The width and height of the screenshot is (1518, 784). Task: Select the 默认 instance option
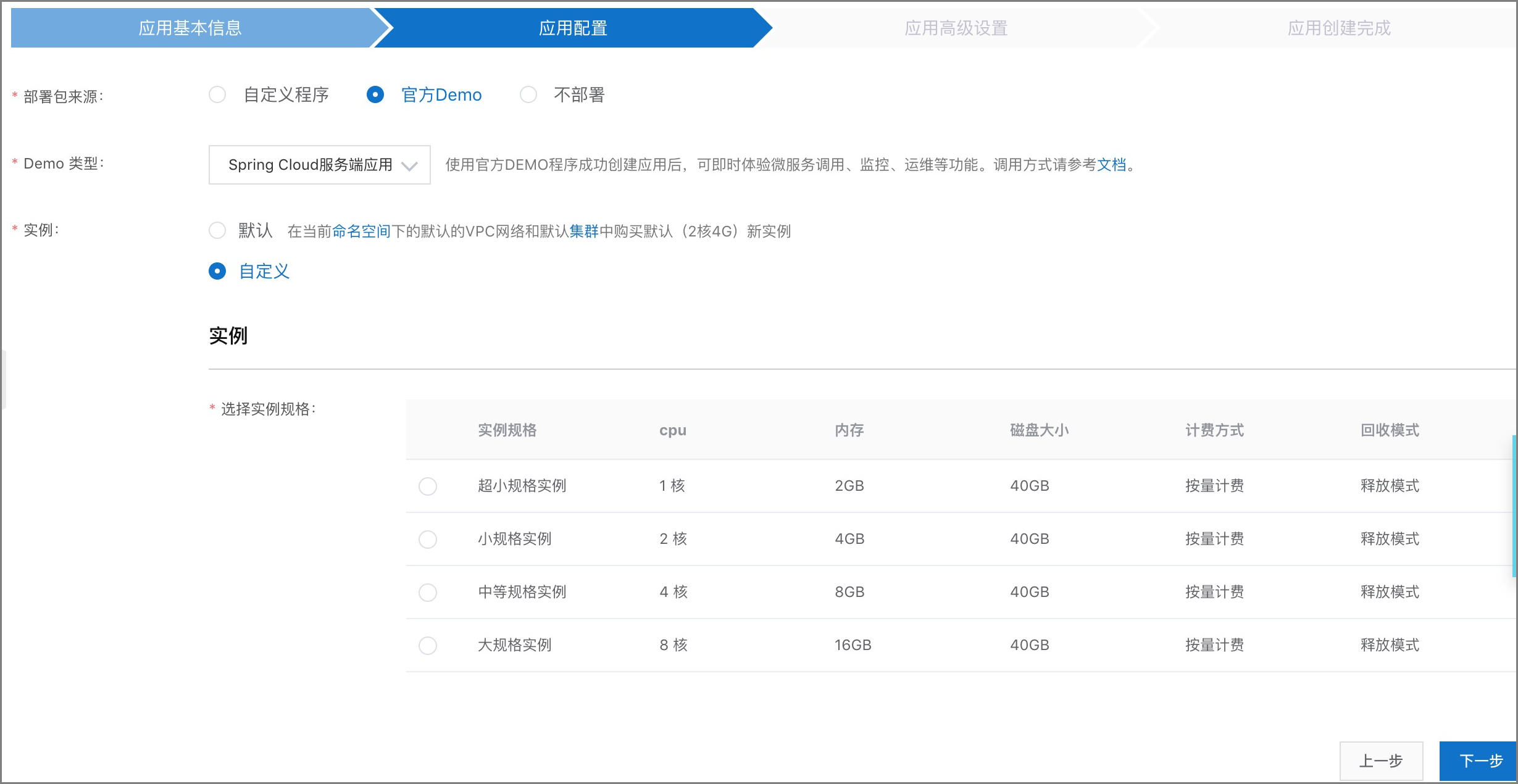coord(217,231)
